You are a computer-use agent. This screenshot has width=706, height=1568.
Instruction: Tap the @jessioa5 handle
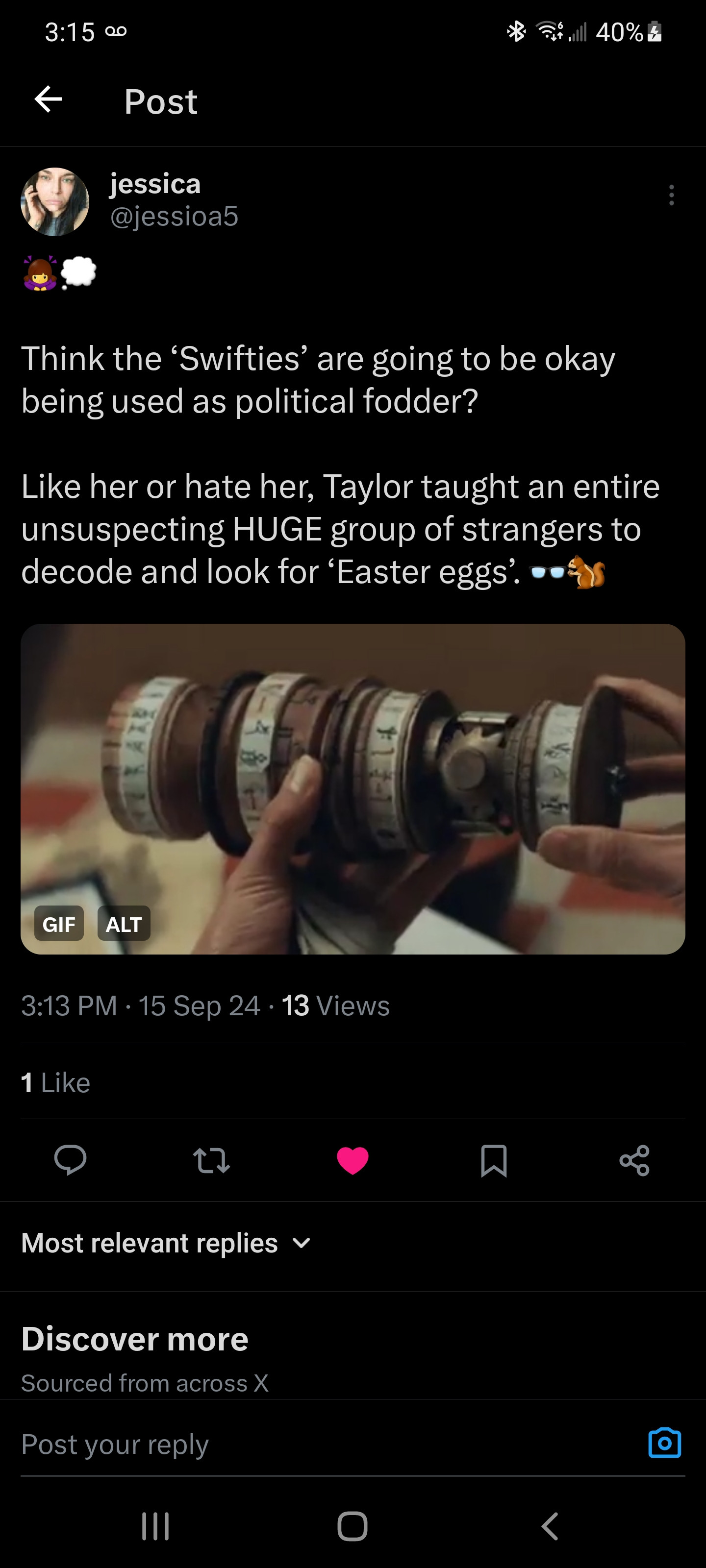pos(174,216)
